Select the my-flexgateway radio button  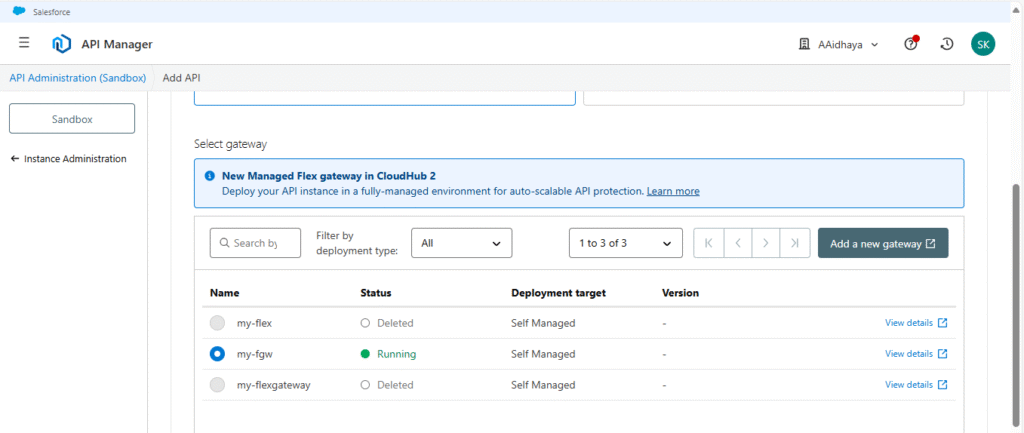[217, 385]
